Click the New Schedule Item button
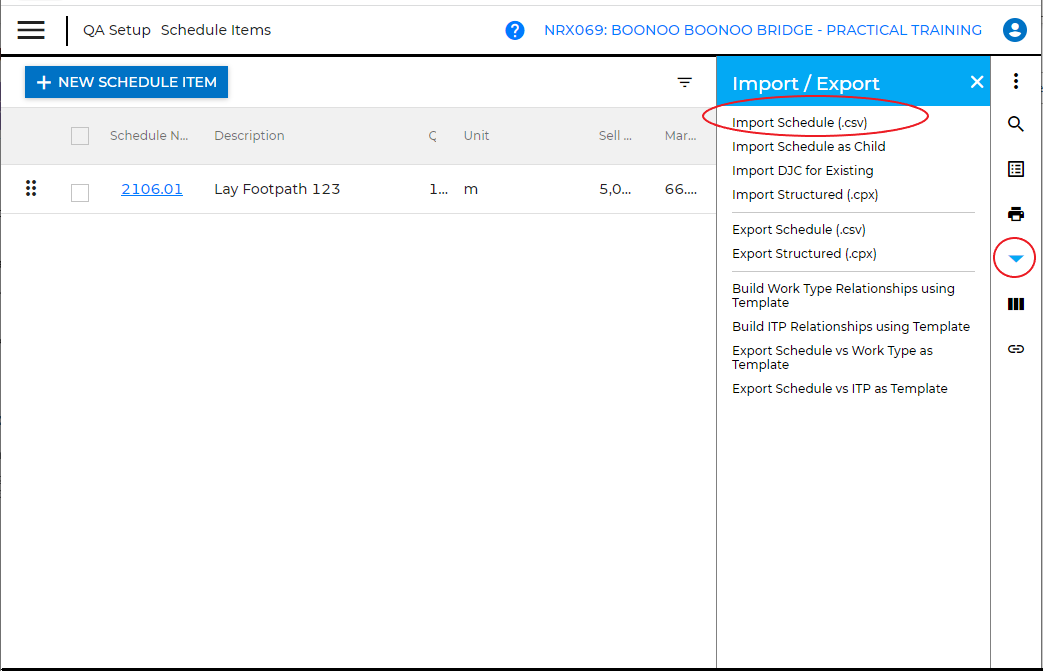Image resolution: width=1043 pixels, height=671 pixels. [126, 82]
